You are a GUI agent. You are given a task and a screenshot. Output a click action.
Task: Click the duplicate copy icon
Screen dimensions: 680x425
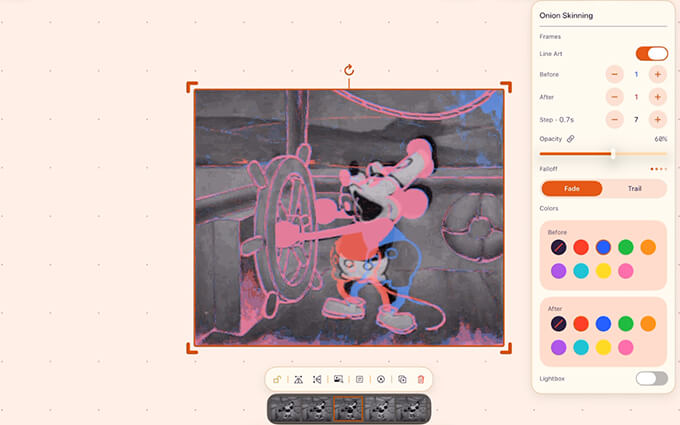point(402,379)
